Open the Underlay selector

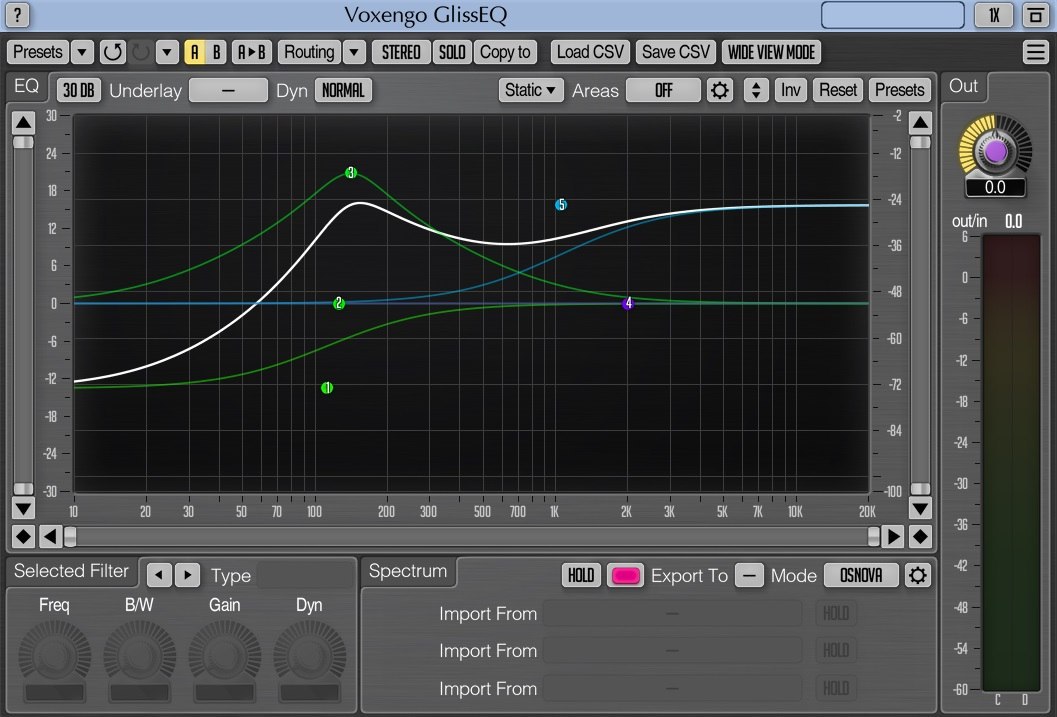point(228,90)
